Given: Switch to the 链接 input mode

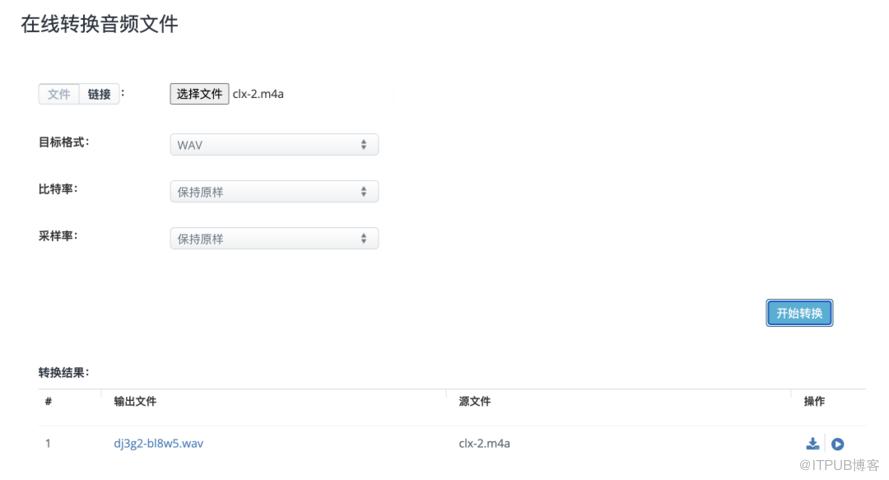Looking at the screenshot, I should click(99, 94).
